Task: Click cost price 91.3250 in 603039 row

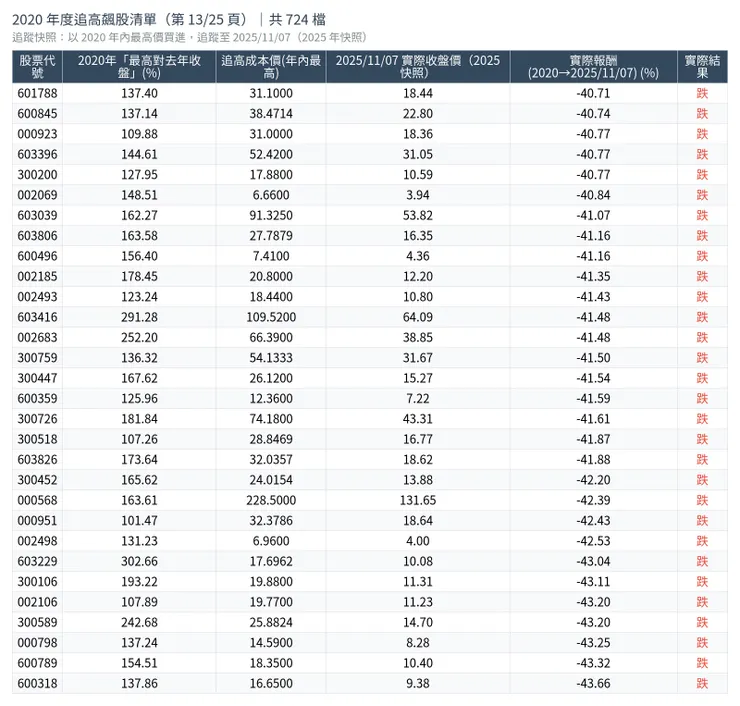Action: [x=271, y=215]
